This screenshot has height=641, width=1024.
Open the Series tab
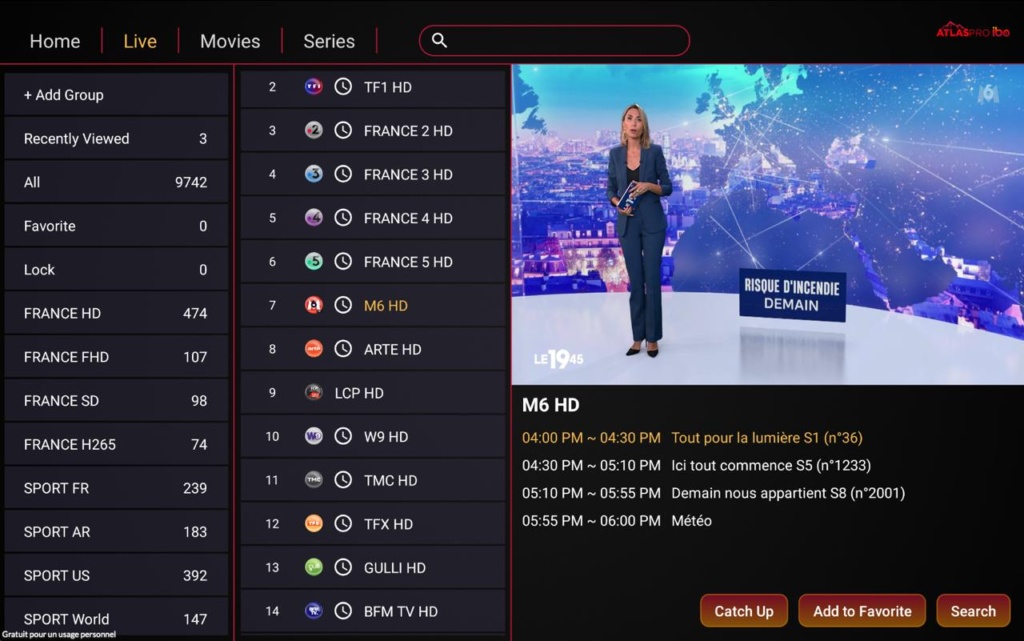pyautogui.click(x=329, y=41)
